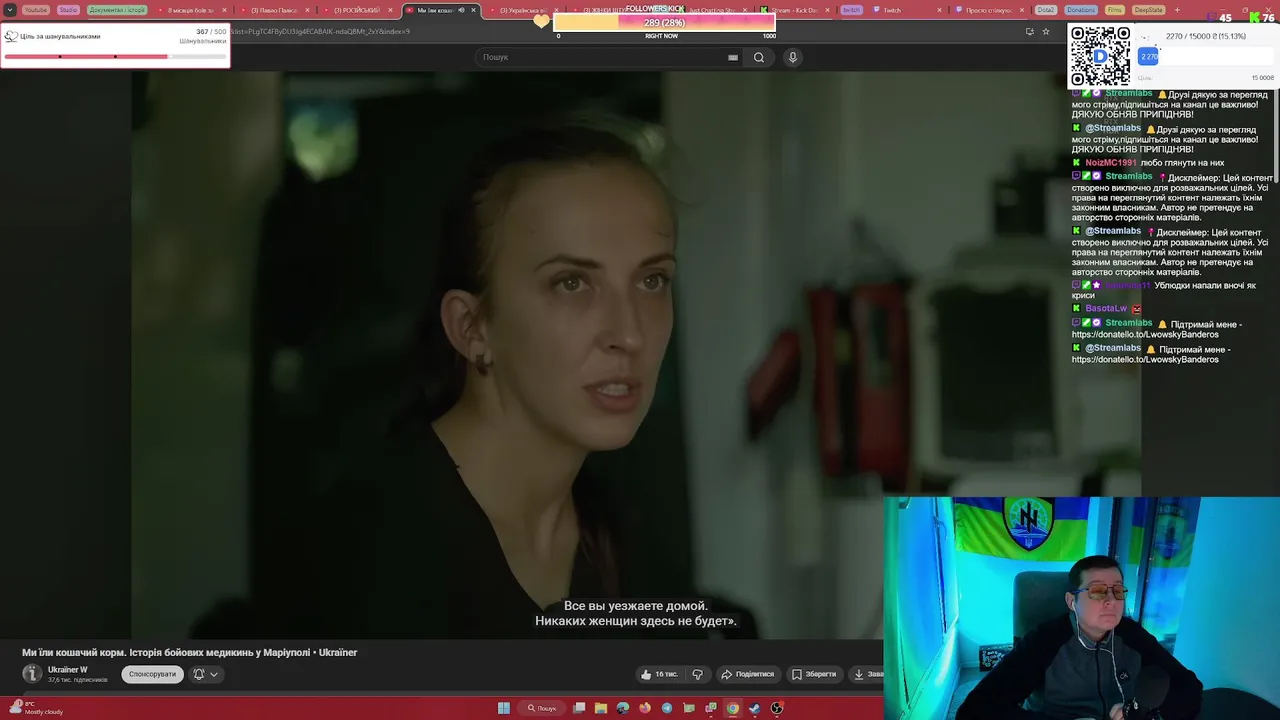Toggle the notification bell for Ukraïner

tap(198, 674)
